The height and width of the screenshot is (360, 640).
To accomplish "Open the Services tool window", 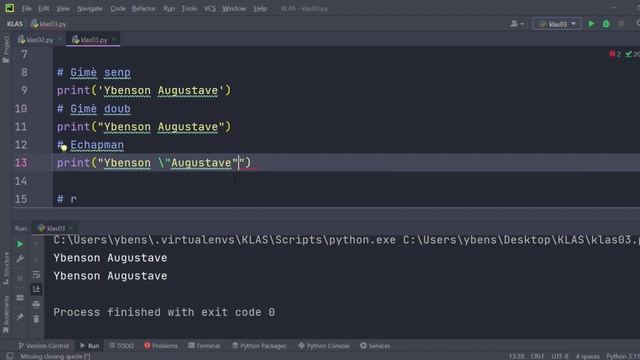I will pos(375,346).
